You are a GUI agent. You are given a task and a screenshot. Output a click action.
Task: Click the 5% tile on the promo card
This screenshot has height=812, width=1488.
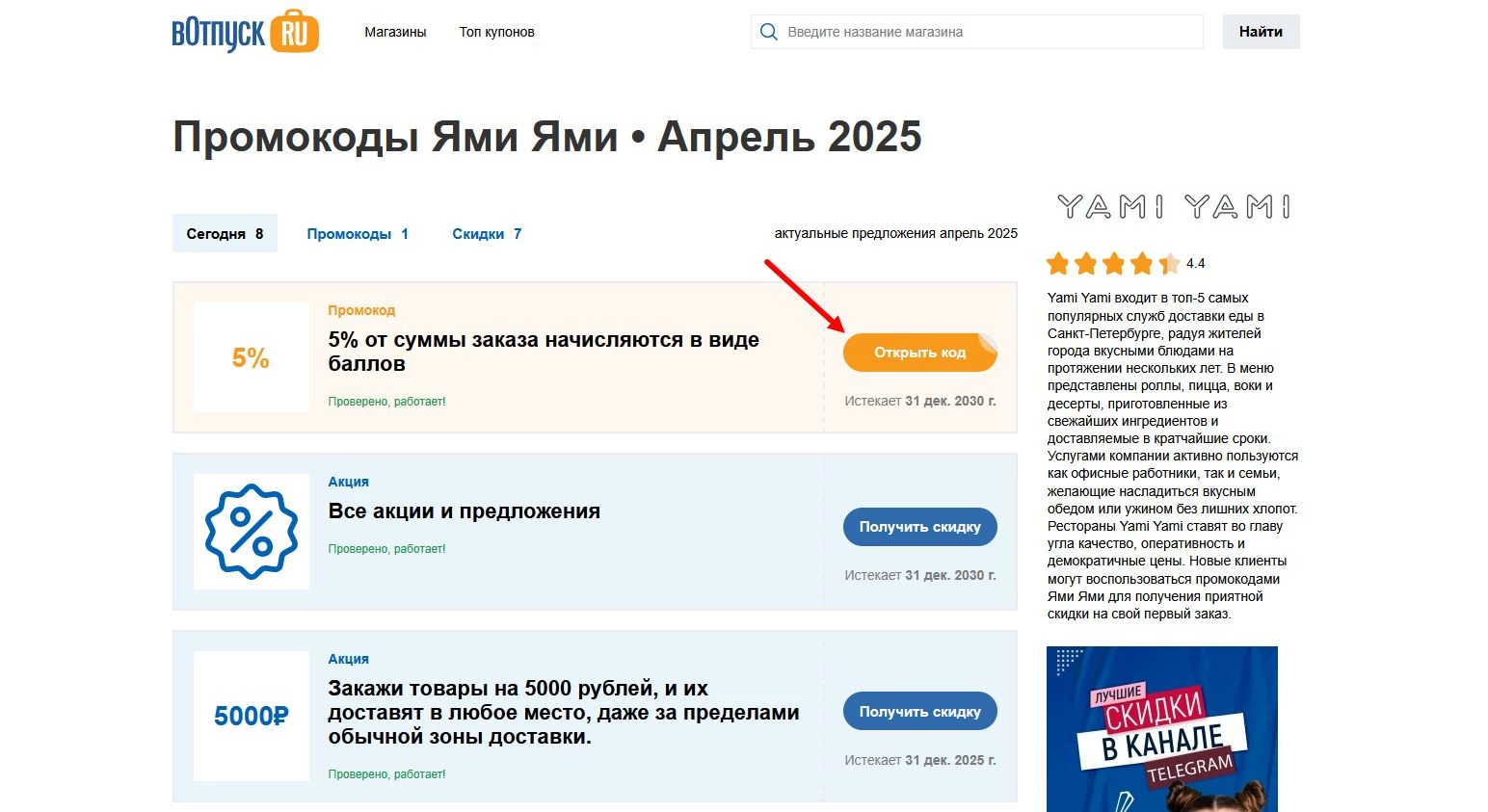[x=251, y=357]
